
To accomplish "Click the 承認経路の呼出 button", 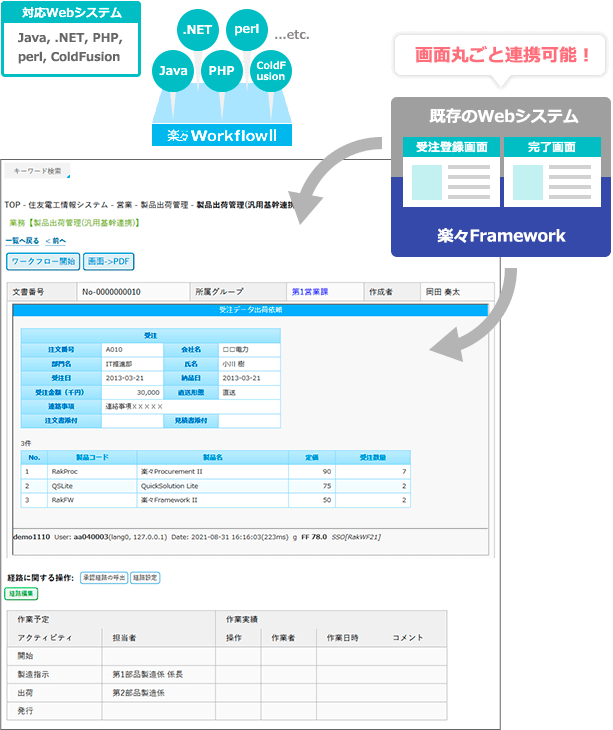I will 104,578.
